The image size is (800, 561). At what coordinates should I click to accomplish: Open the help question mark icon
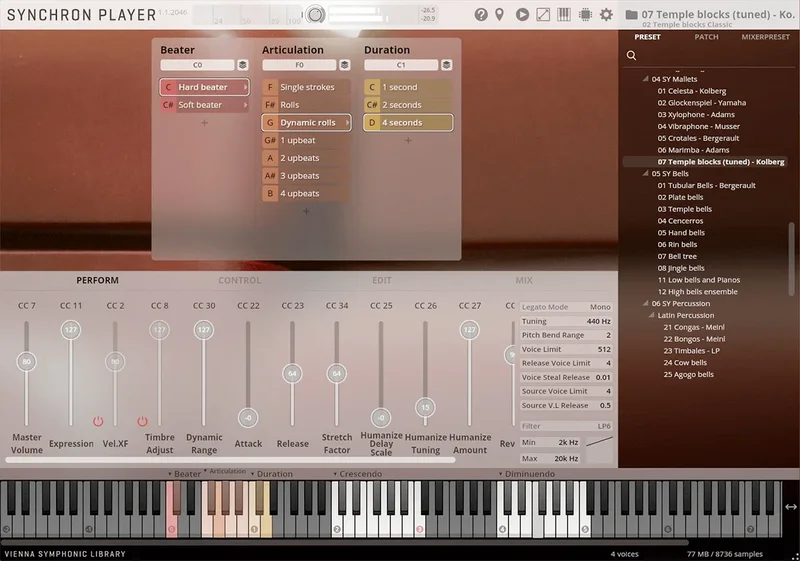(x=481, y=14)
